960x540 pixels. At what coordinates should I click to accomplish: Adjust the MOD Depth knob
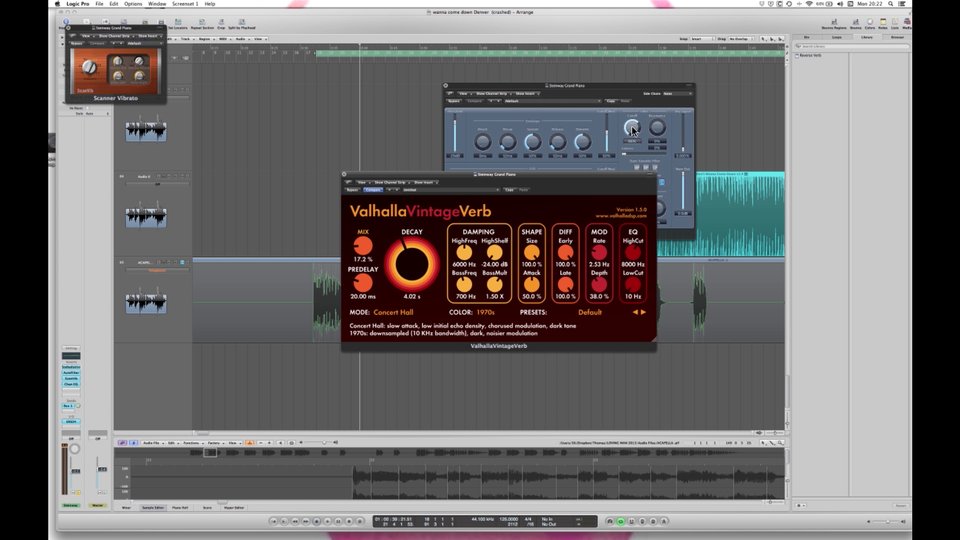tap(599, 285)
